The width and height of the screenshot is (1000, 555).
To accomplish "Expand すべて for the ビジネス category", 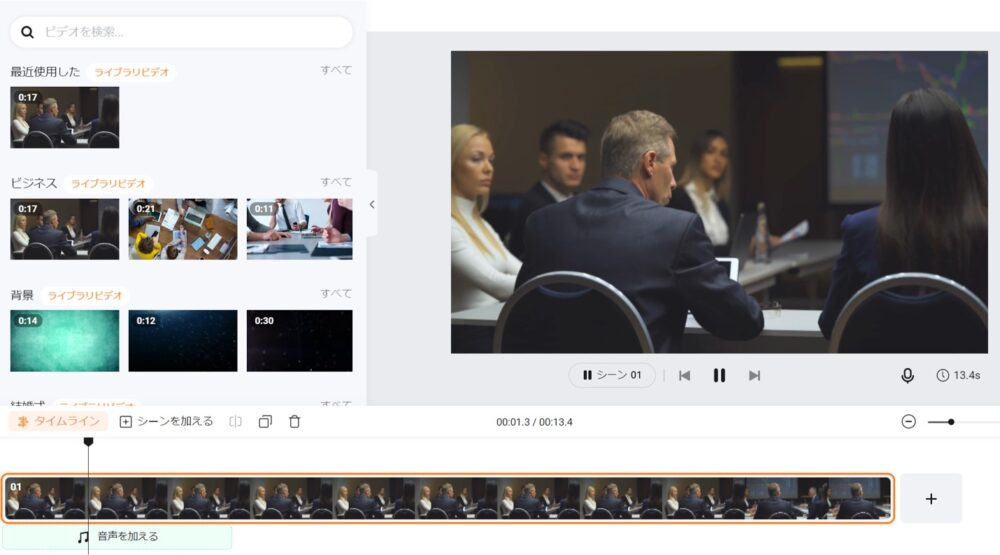I will (335, 182).
